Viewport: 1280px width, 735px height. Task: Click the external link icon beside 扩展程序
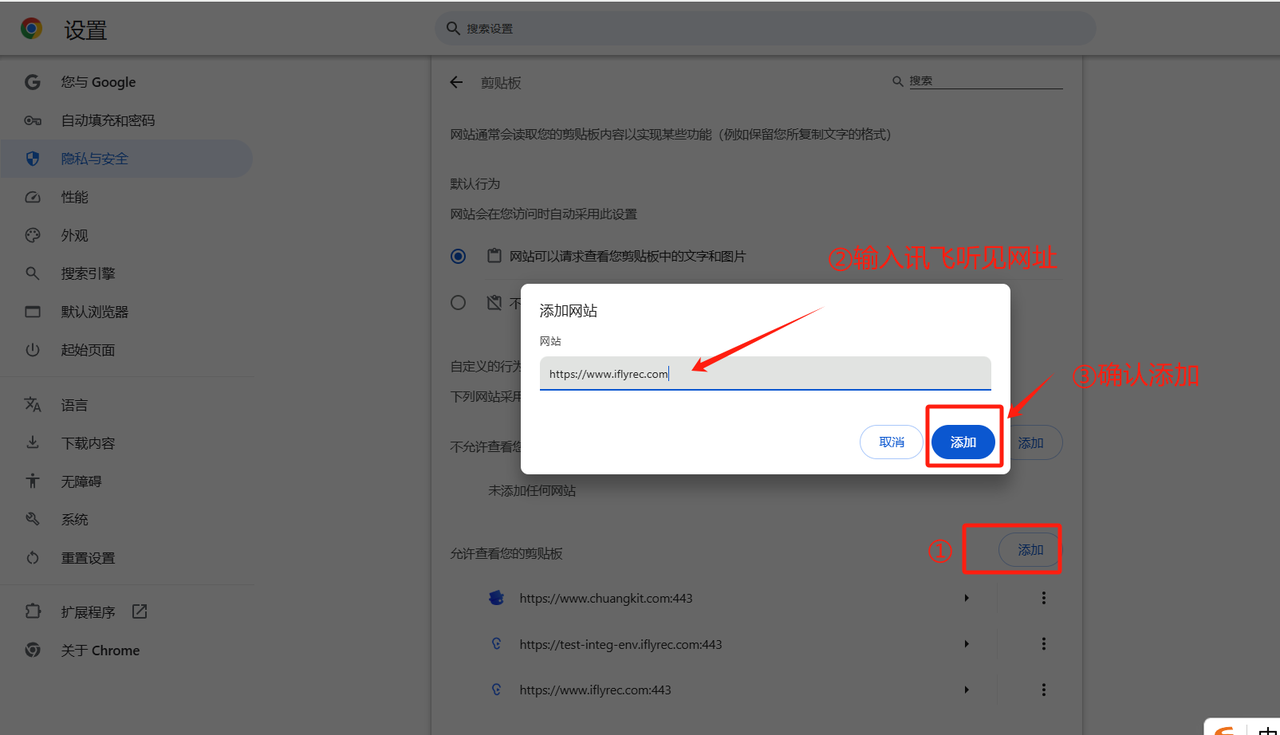click(x=139, y=611)
